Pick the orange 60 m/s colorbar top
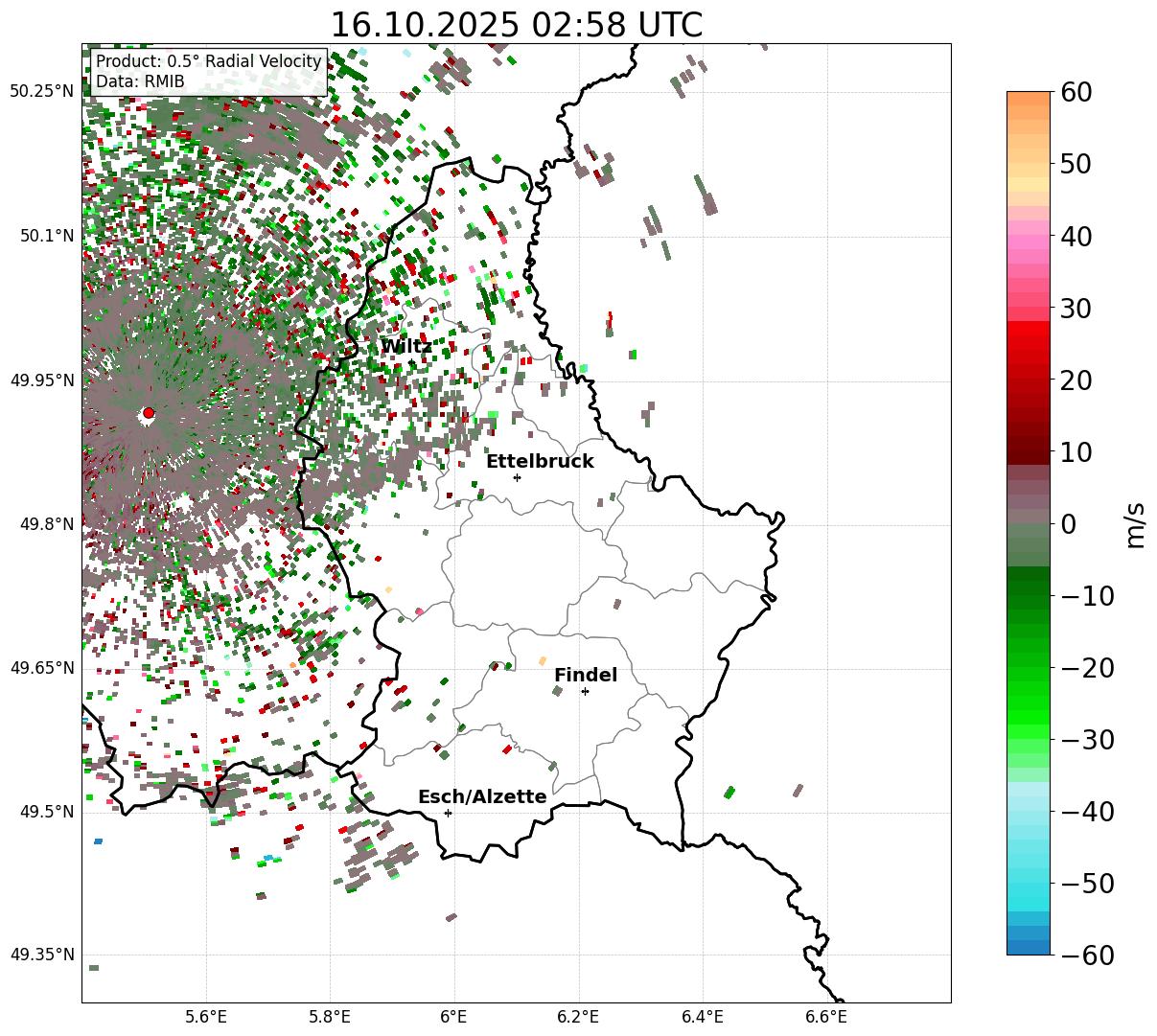This screenshot has width=1157, height=1036. click(x=1028, y=98)
